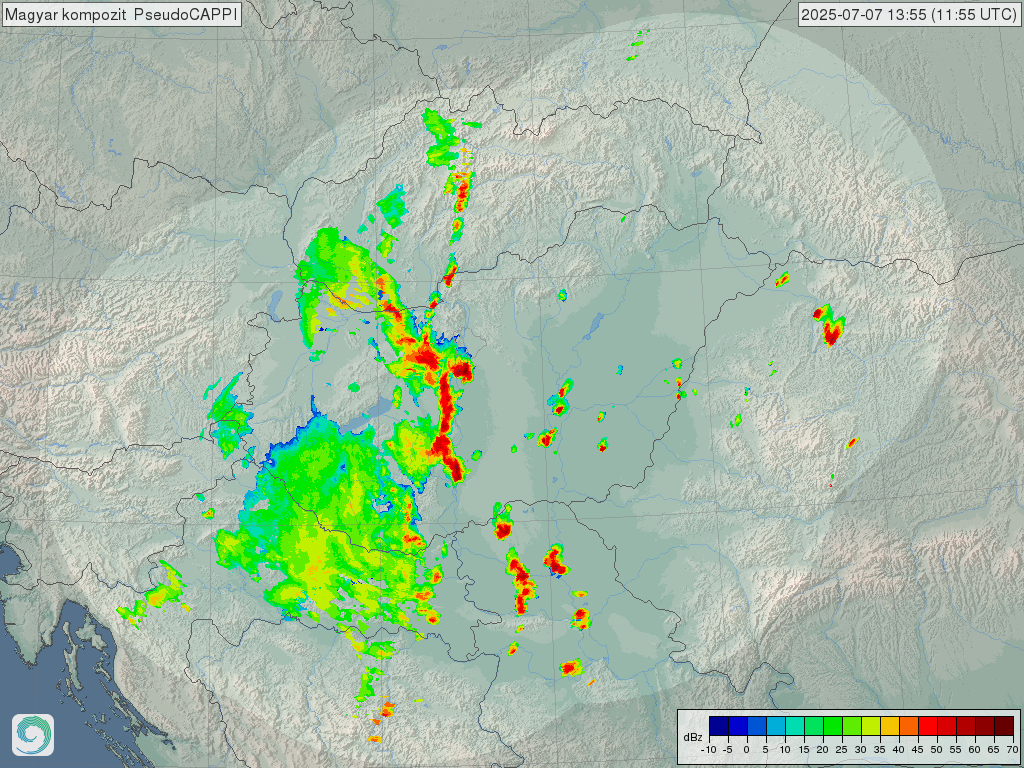Screen dimensions: 1024x768
Task: Click the '70' legend scale value
Action: pos(1012,750)
